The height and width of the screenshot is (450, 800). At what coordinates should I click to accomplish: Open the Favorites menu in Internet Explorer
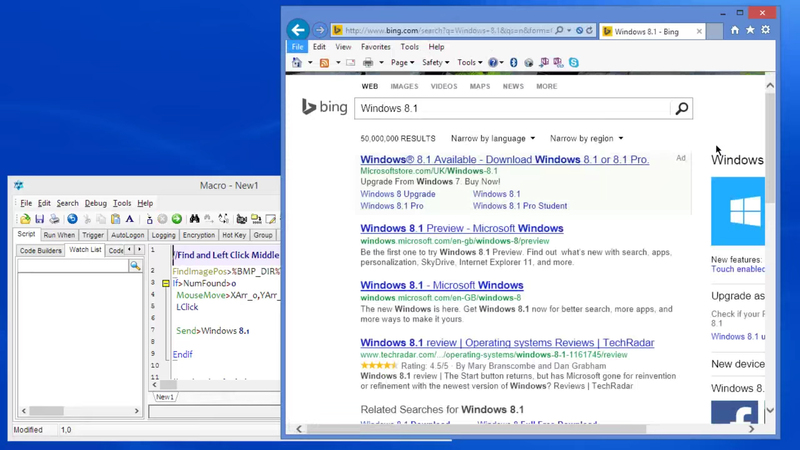376,47
